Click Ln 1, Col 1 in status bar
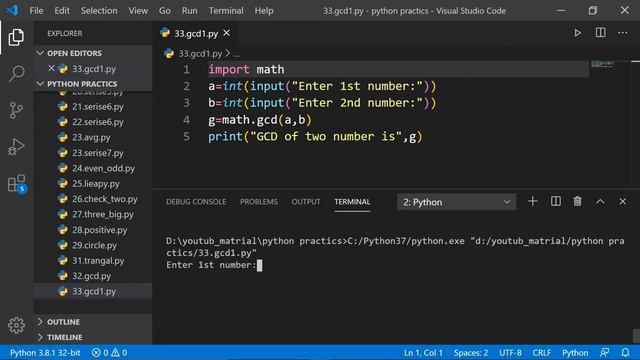Screen dimensions: 640x360 tap(423, 353)
